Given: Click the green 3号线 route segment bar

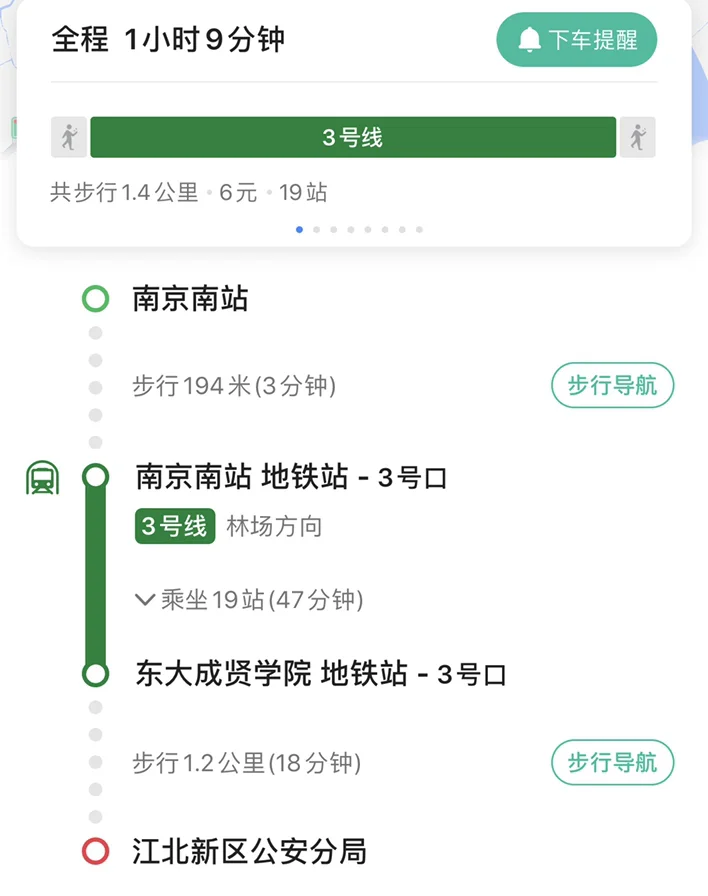Looking at the screenshot, I should click(352, 137).
